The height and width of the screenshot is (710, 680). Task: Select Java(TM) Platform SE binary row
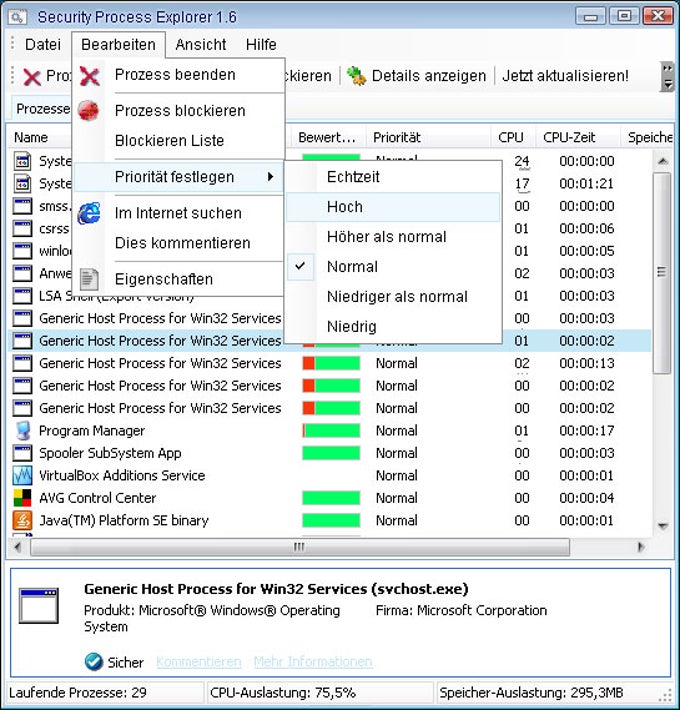tap(330, 520)
